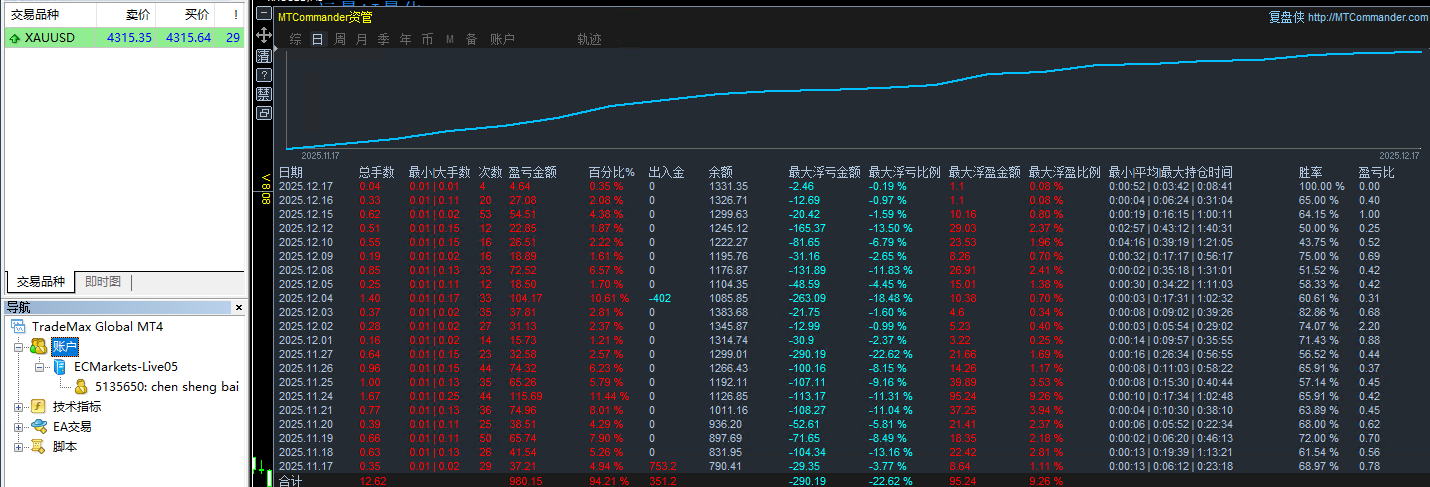This screenshot has width=1430, height=487.
Task: Click the 技术指标 indicators icon
Action: click(x=38, y=406)
